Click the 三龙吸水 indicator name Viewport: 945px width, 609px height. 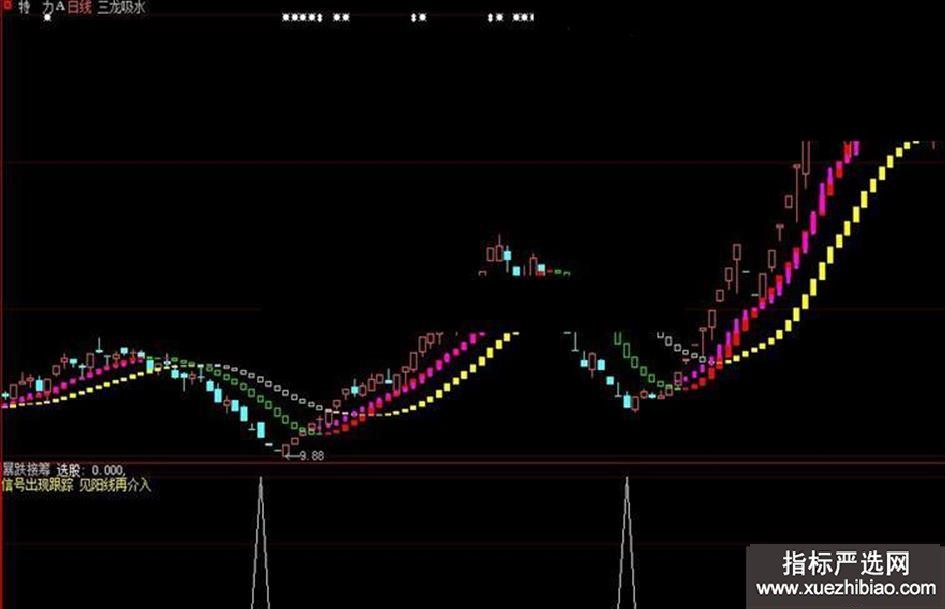point(122,7)
